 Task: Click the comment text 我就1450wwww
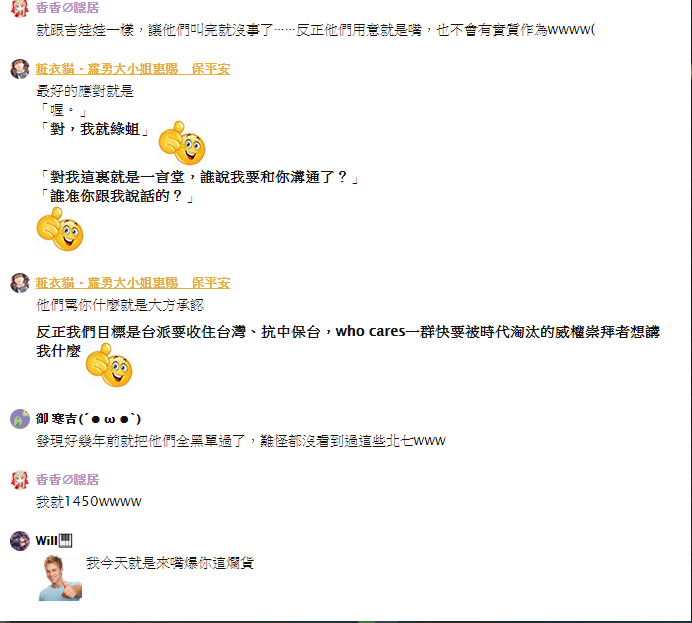pos(89,502)
